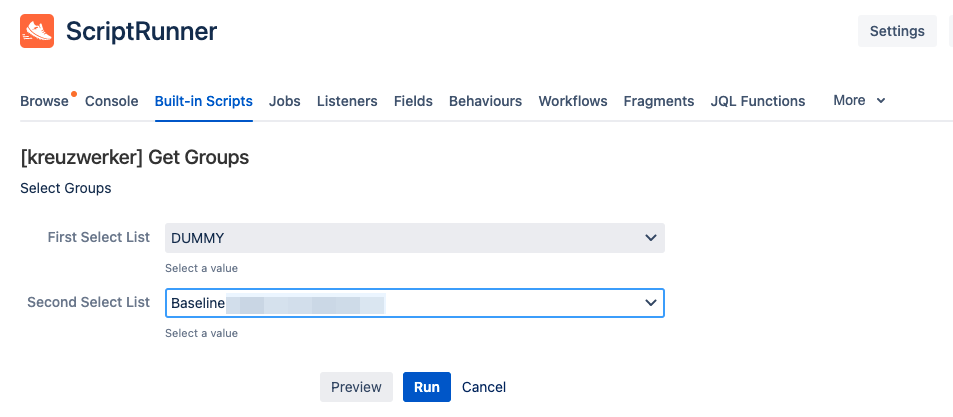
Task: Click the Second Select List label
Action: [x=88, y=302]
